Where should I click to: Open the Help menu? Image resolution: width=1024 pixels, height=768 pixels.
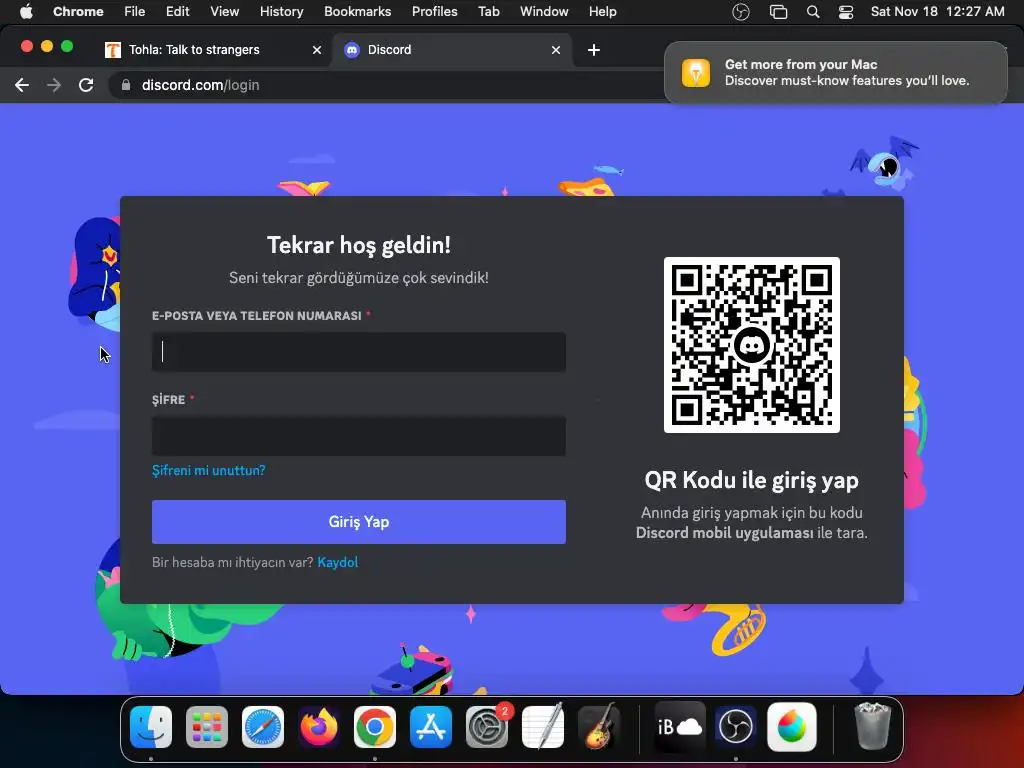pos(602,11)
